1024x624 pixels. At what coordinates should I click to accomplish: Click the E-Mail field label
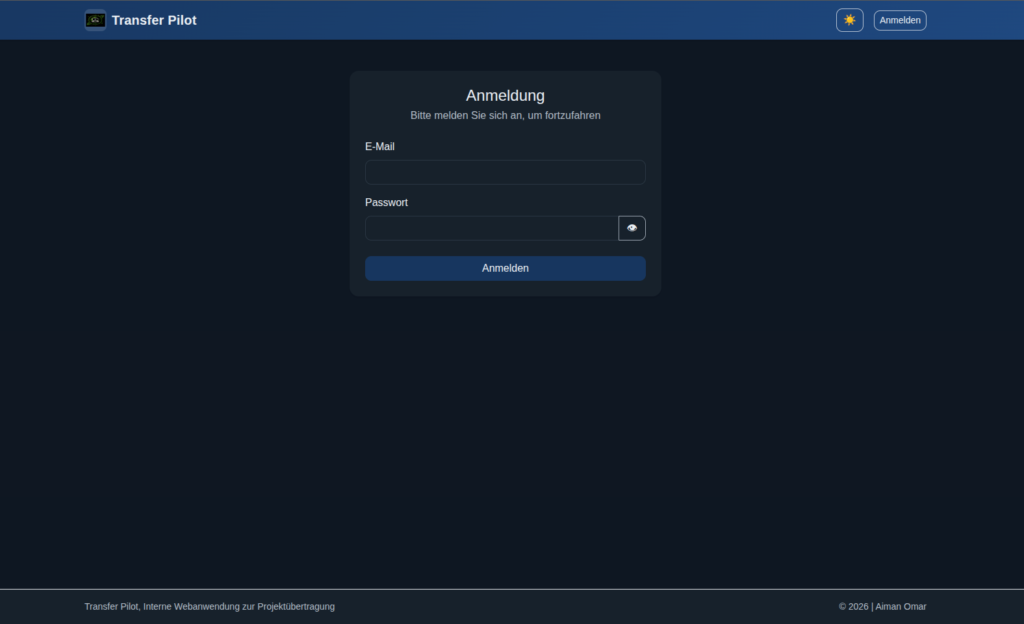(379, 147)
